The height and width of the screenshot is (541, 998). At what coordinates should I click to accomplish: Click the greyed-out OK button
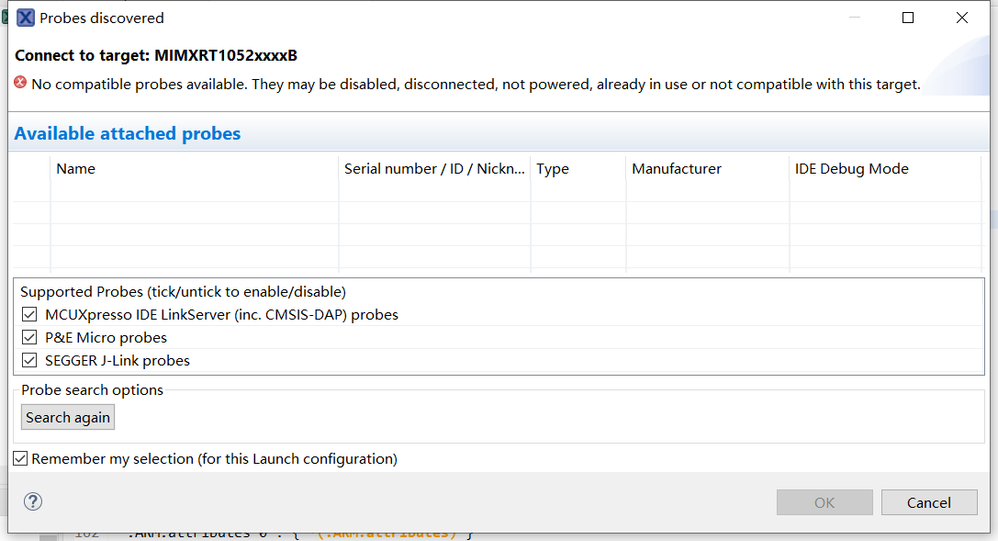pyautogui.click(x=824, y=502)
